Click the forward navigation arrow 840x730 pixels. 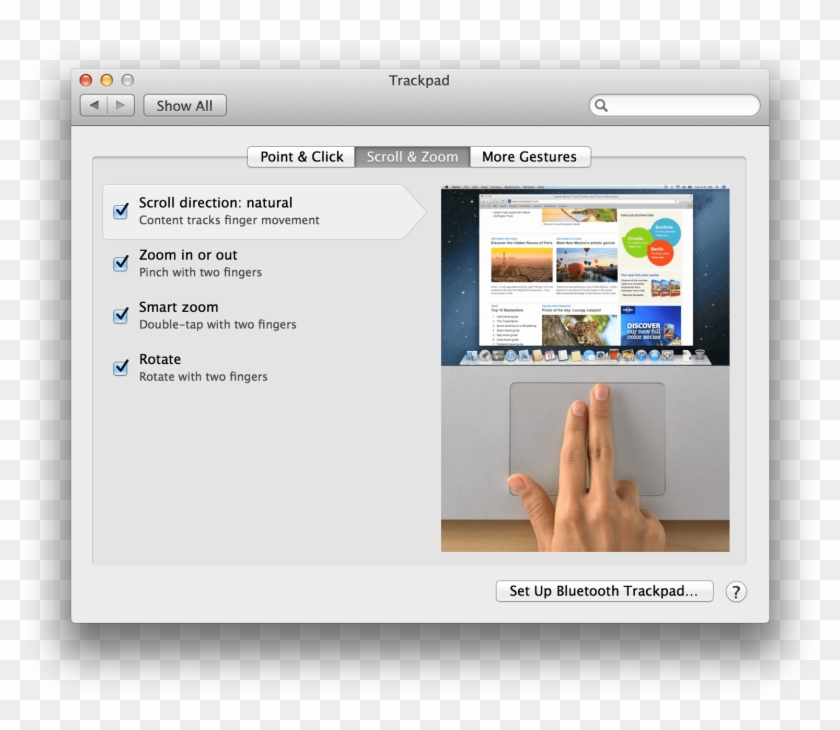point(120,105)
